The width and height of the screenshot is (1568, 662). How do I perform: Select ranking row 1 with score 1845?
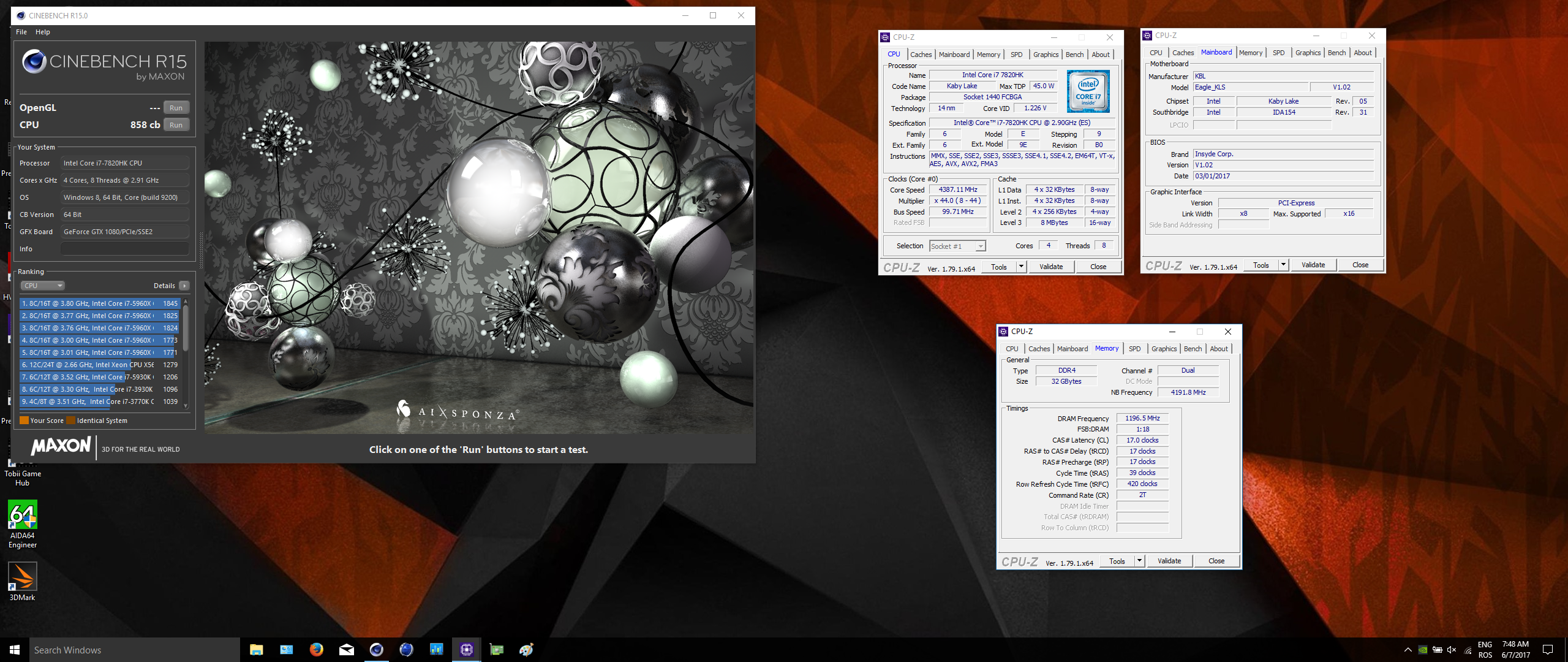pos(100,303)
